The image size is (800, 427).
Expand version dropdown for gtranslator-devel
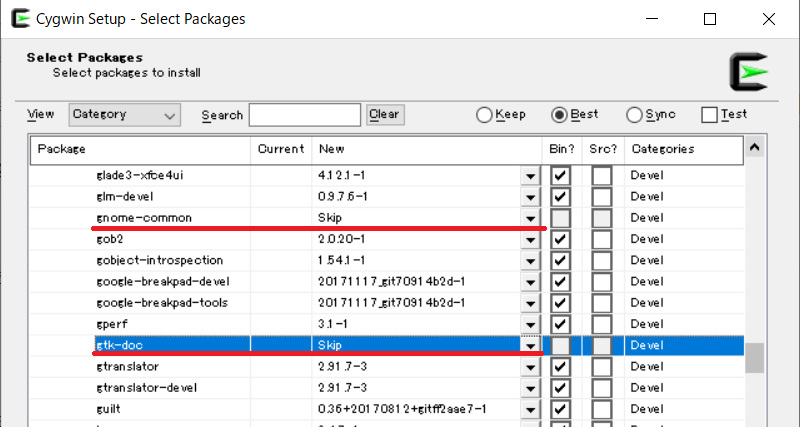[531, 388]
